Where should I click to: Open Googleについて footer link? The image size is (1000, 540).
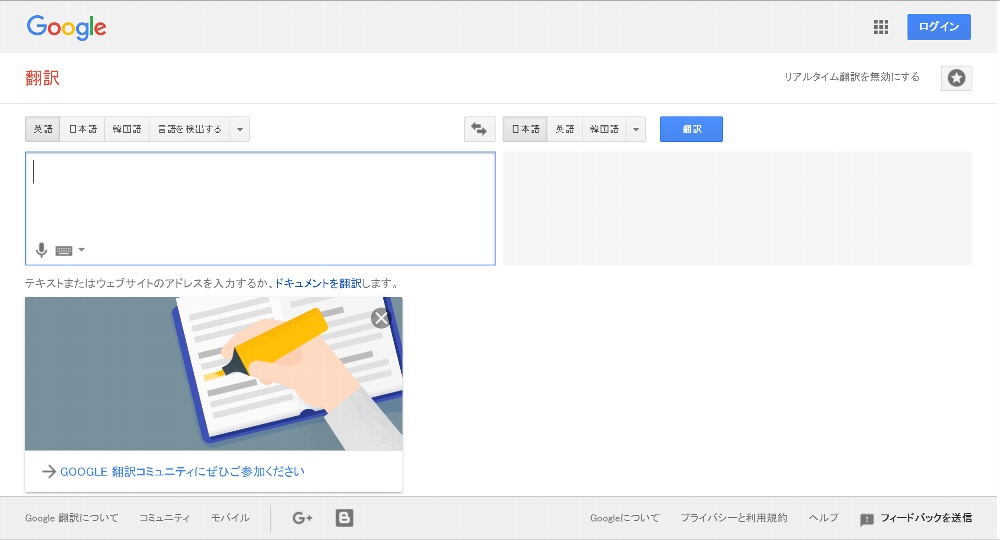pyautogui.click(x=624, y=518)
